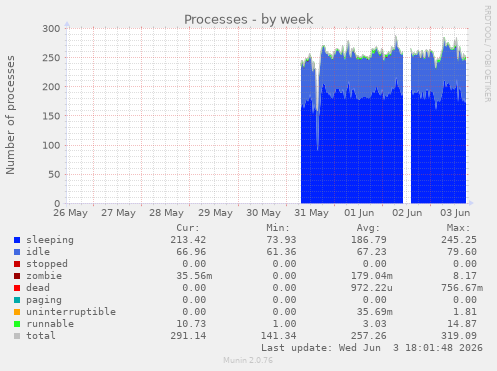Click runnable current value 10.73
This screenshot has width=497, height=371.
click(x=191, y=324)
